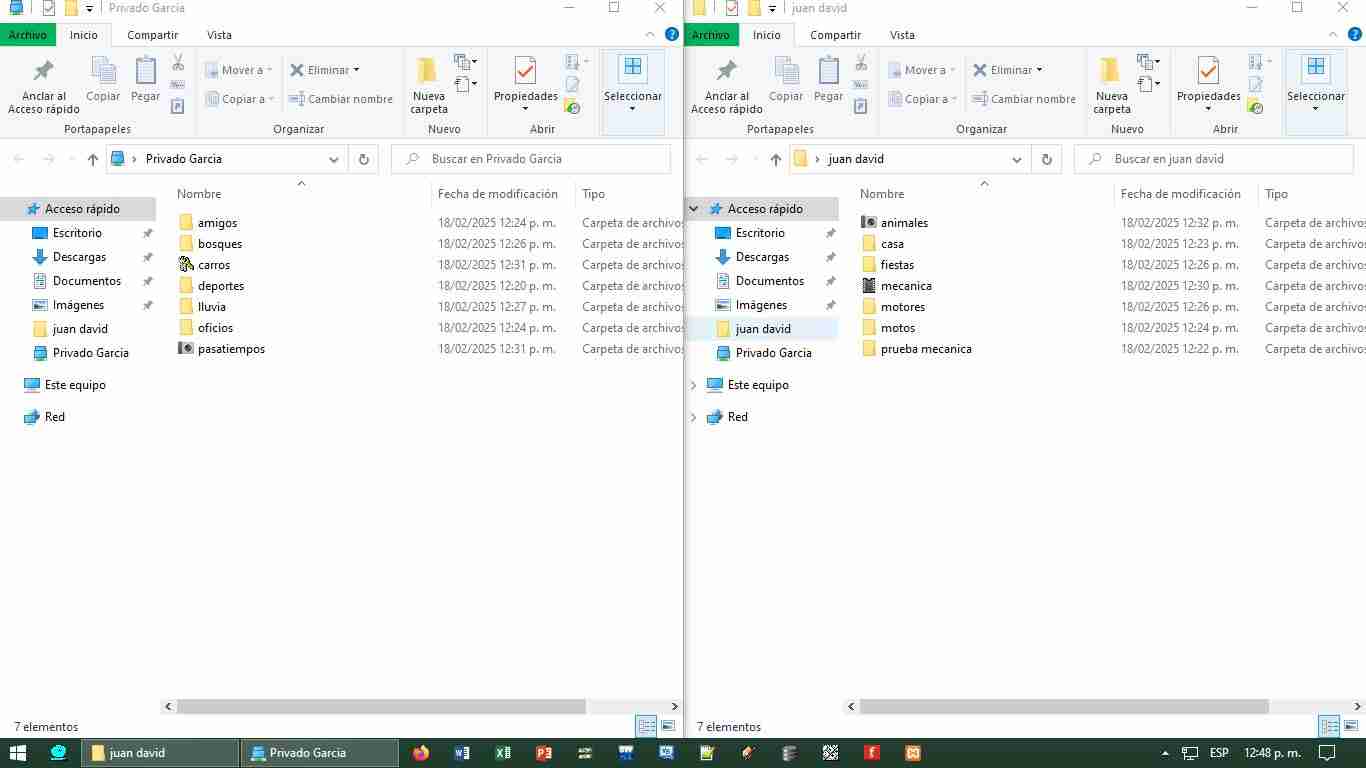Select Imágenes in juan david navigation pane

[x=761, y=305]
